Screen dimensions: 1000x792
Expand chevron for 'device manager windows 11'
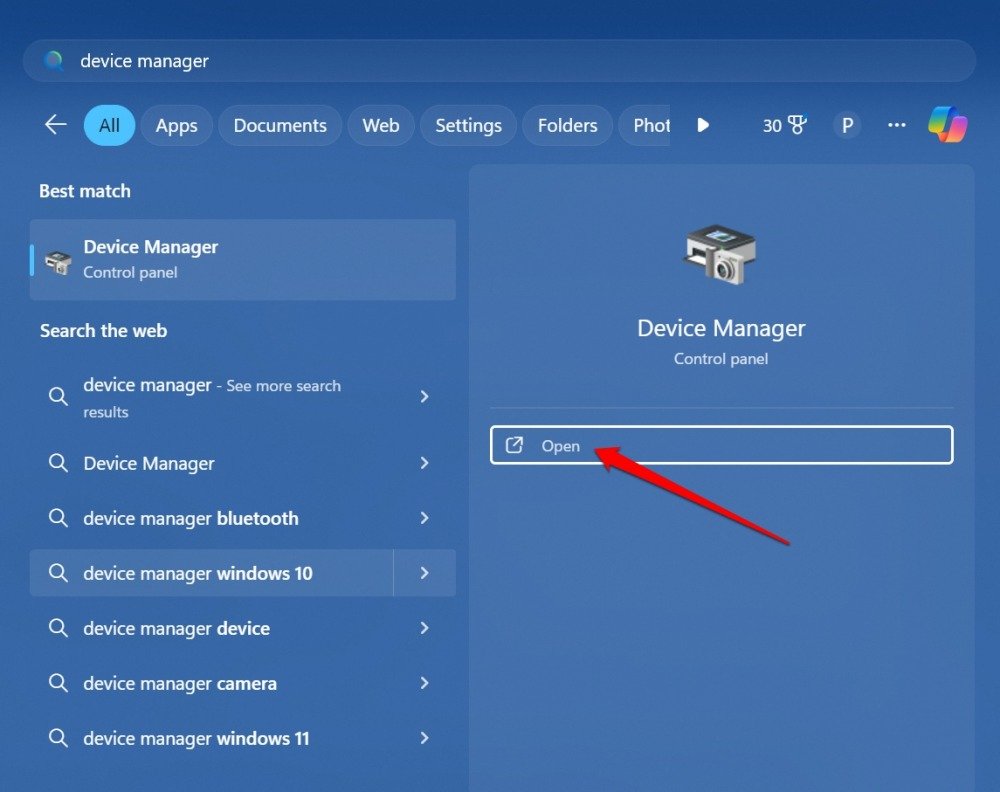point(424,738)
